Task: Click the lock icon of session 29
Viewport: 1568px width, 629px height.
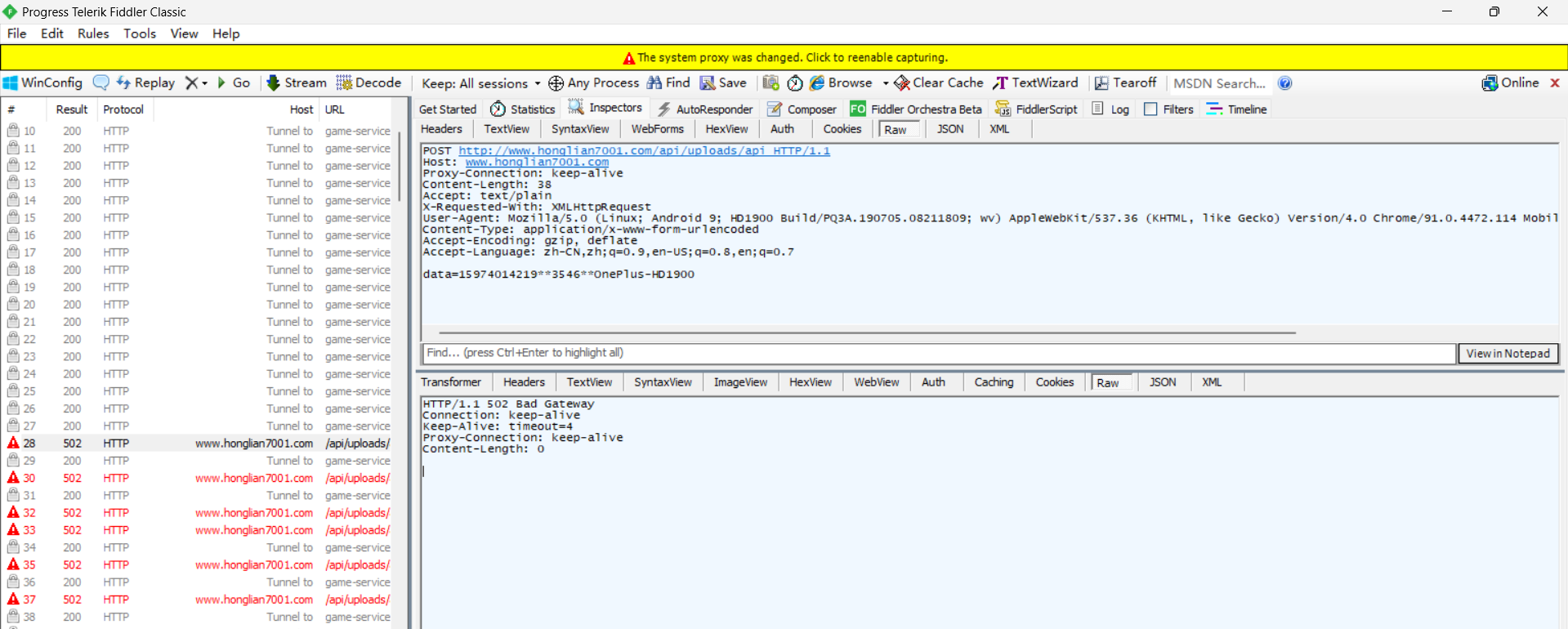Action: (13, 461)
